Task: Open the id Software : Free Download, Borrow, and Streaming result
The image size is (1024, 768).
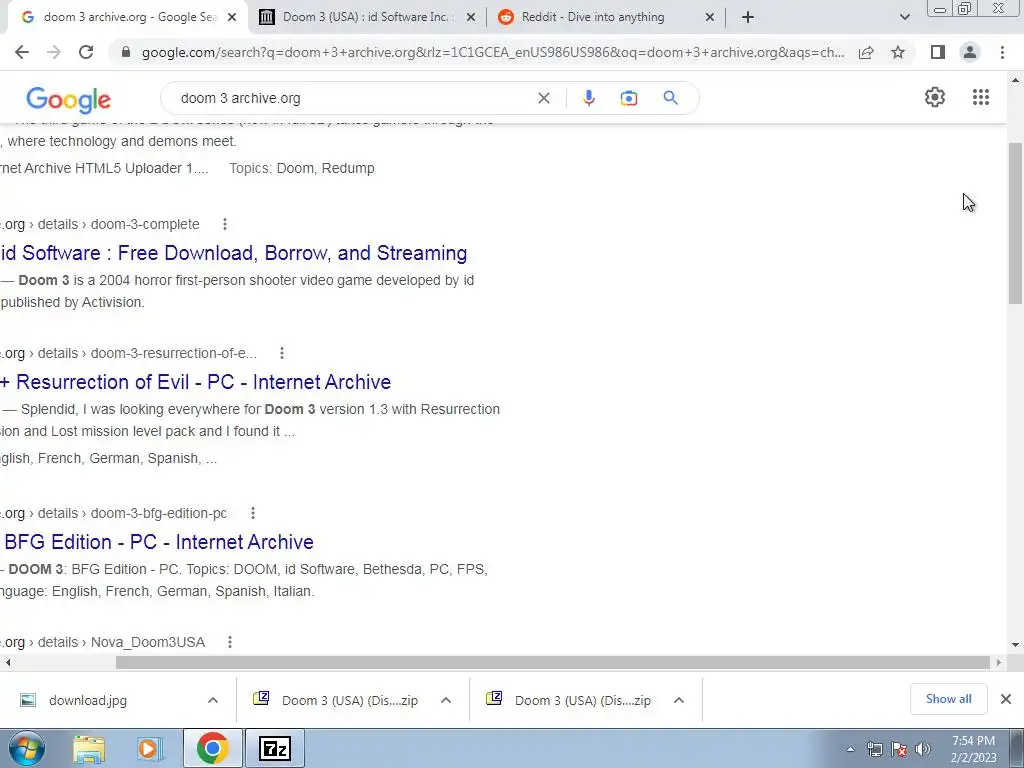Action: (x=234, y=253)
